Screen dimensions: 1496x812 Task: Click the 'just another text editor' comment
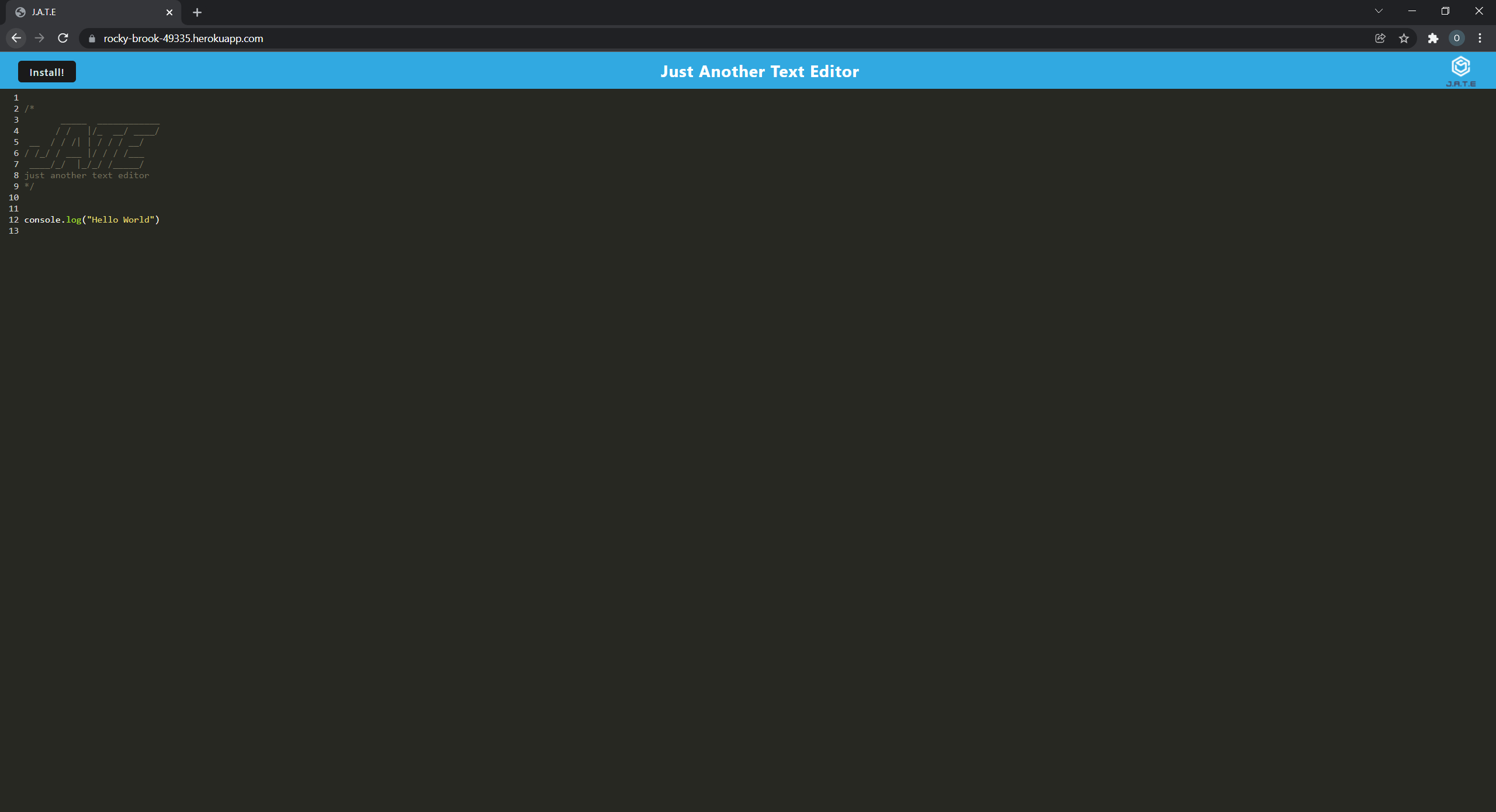point(86,175)
